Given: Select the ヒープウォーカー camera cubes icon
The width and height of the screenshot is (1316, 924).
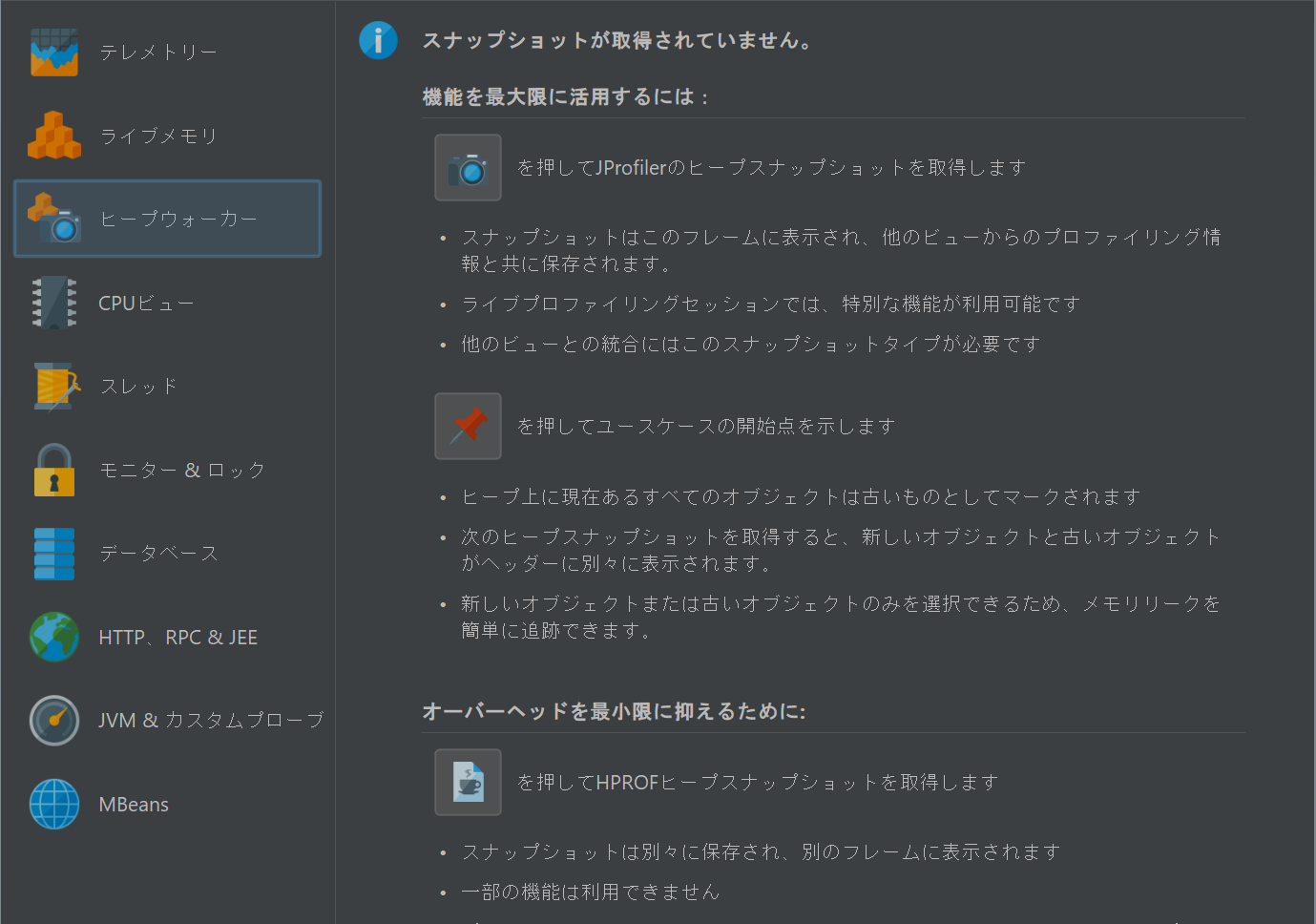Looking at the screenshot, I should [54, 218].
